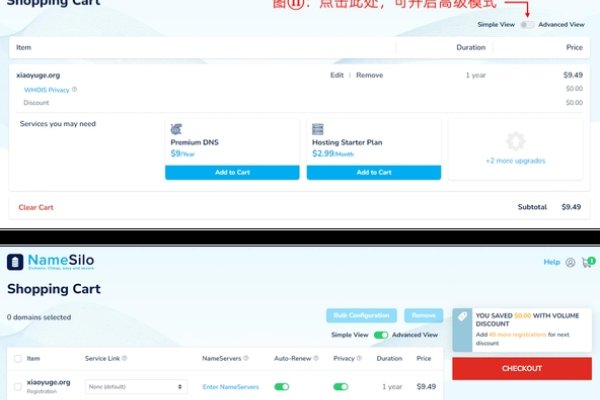Open Service Link None (default) dropdown

(x=136, y=387)
